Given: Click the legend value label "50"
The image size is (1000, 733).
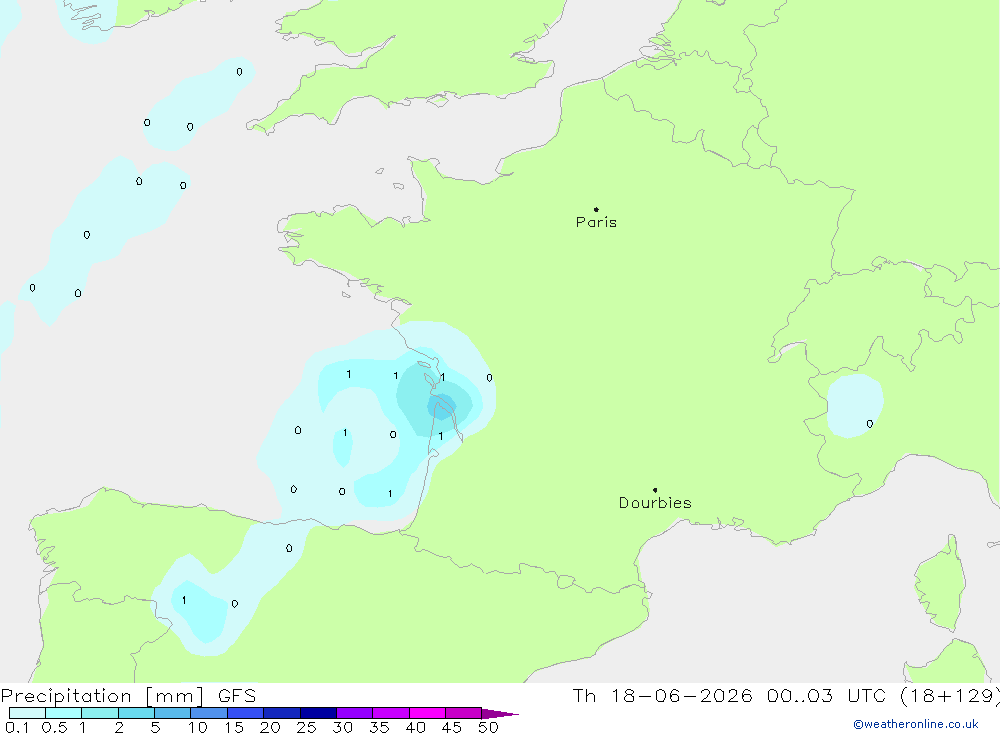Looking at the screenshot, I should tap(488, 727).
